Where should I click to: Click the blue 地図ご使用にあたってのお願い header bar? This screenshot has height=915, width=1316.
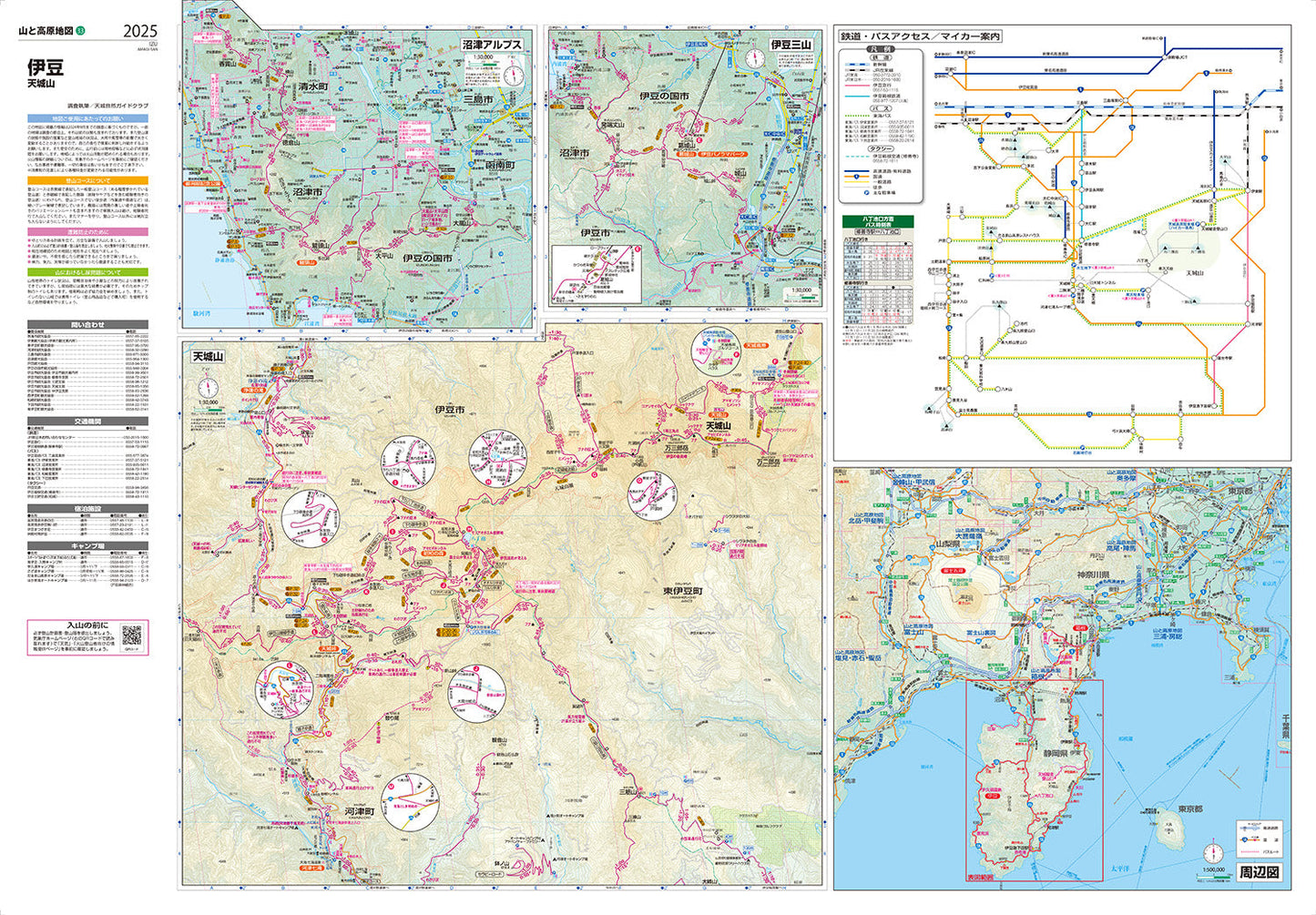[87, 118]
